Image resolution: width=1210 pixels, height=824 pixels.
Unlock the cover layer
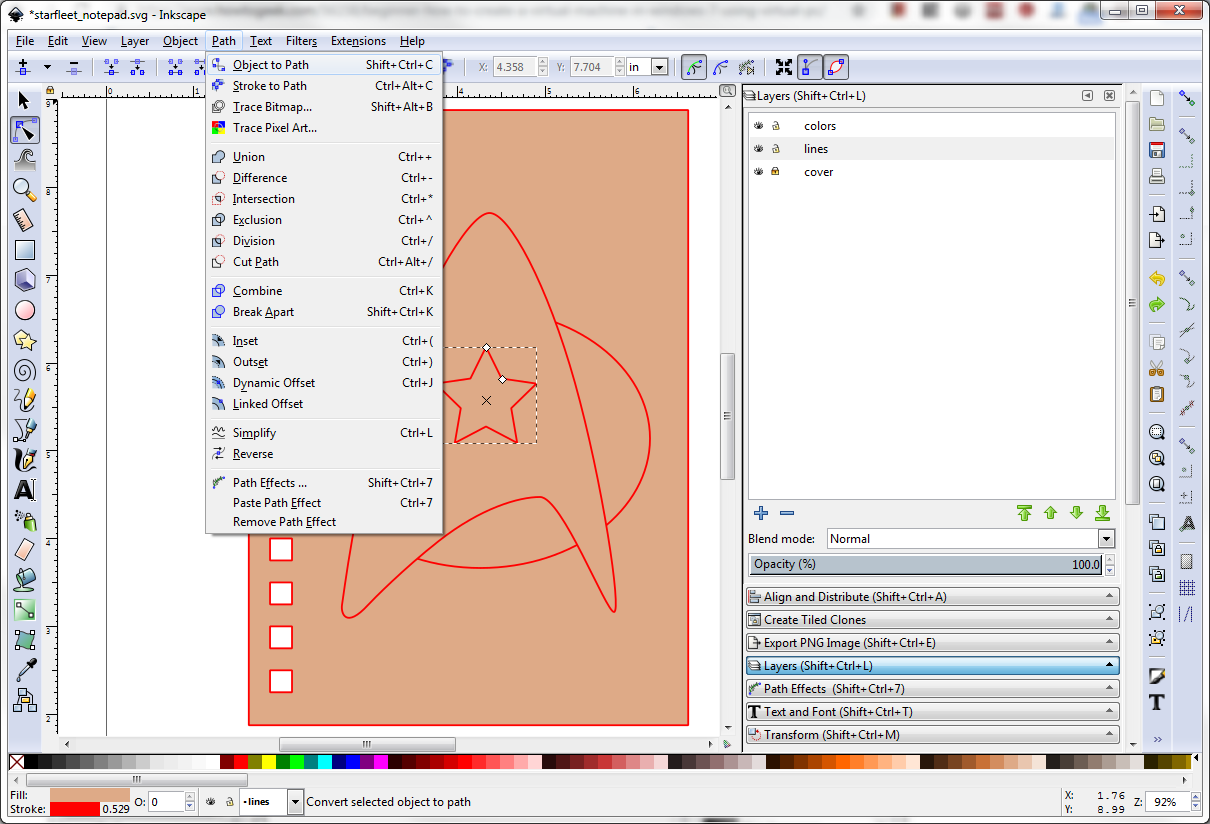click(775, 172)
